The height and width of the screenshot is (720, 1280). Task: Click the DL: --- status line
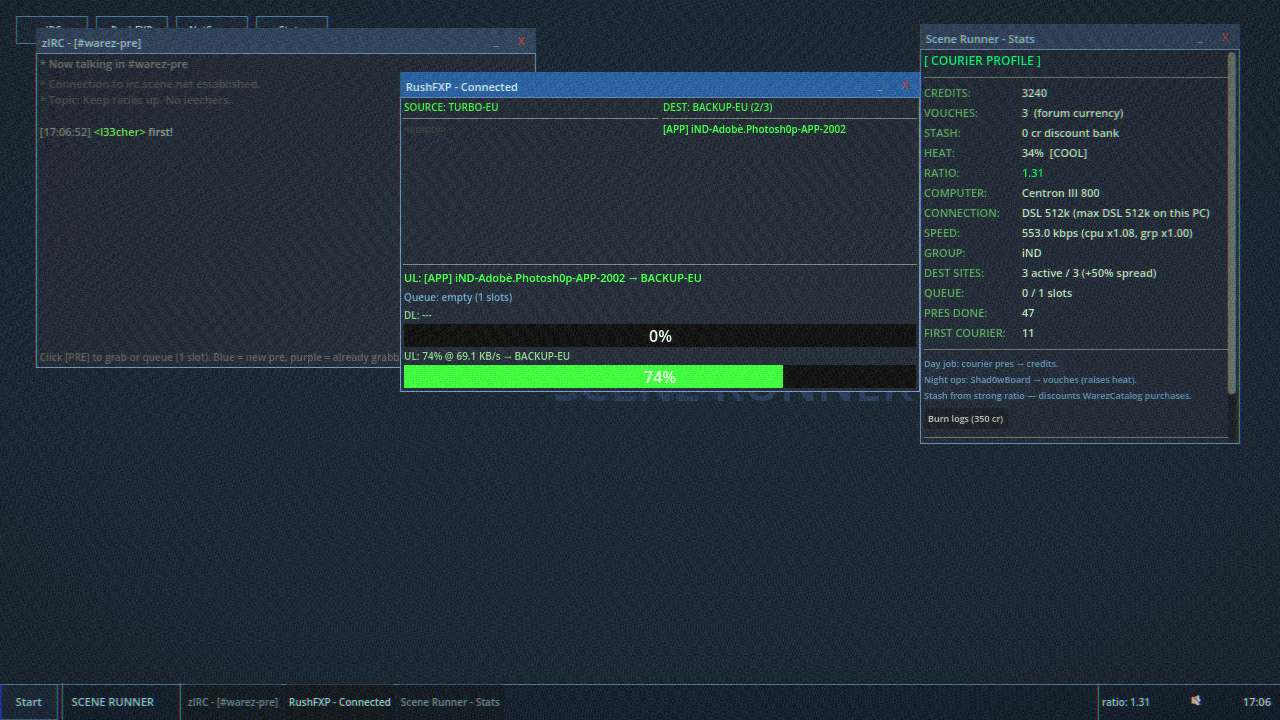point(418,315)
